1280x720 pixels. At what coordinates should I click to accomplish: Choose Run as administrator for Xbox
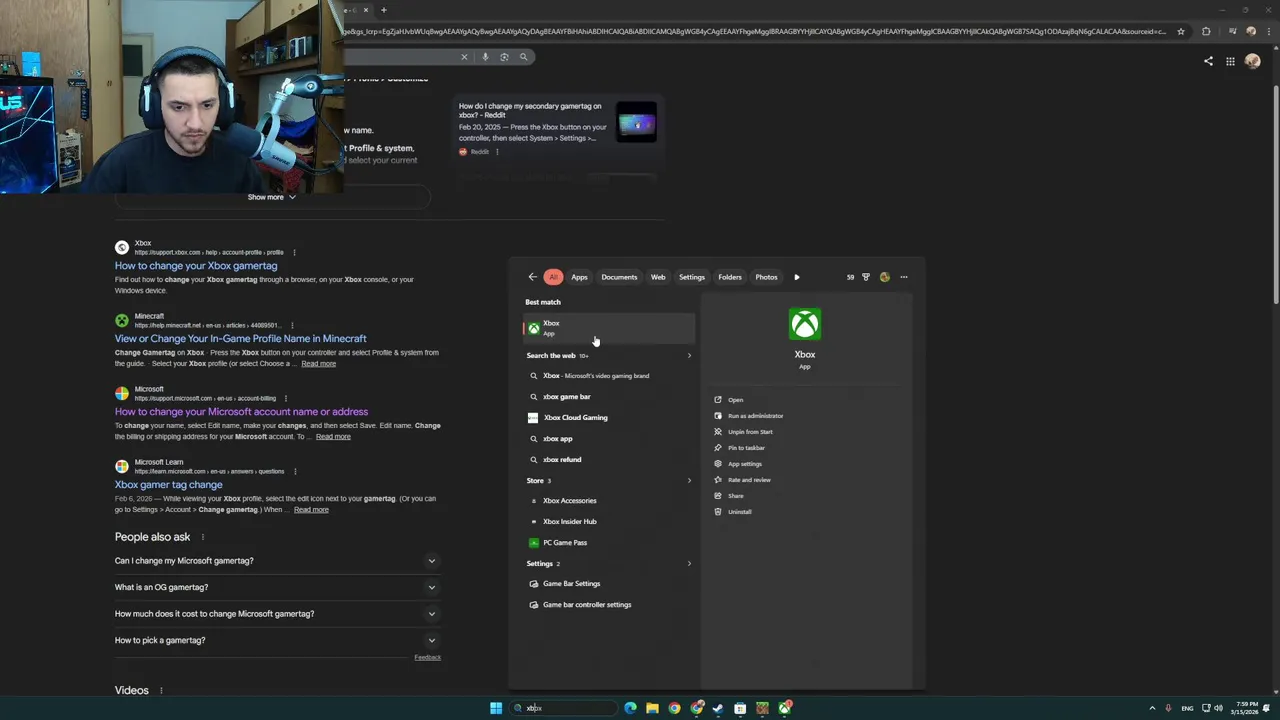coord(755,416)
